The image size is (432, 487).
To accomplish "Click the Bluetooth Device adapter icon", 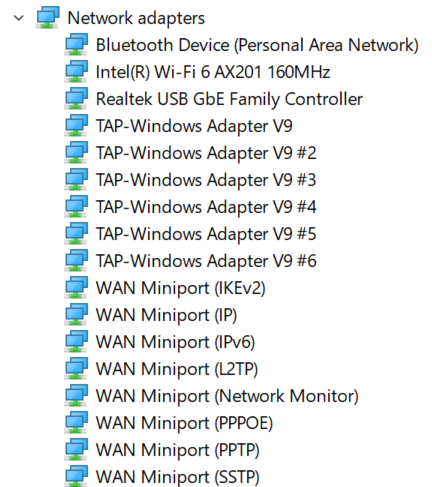I will (x=76, y=44).
